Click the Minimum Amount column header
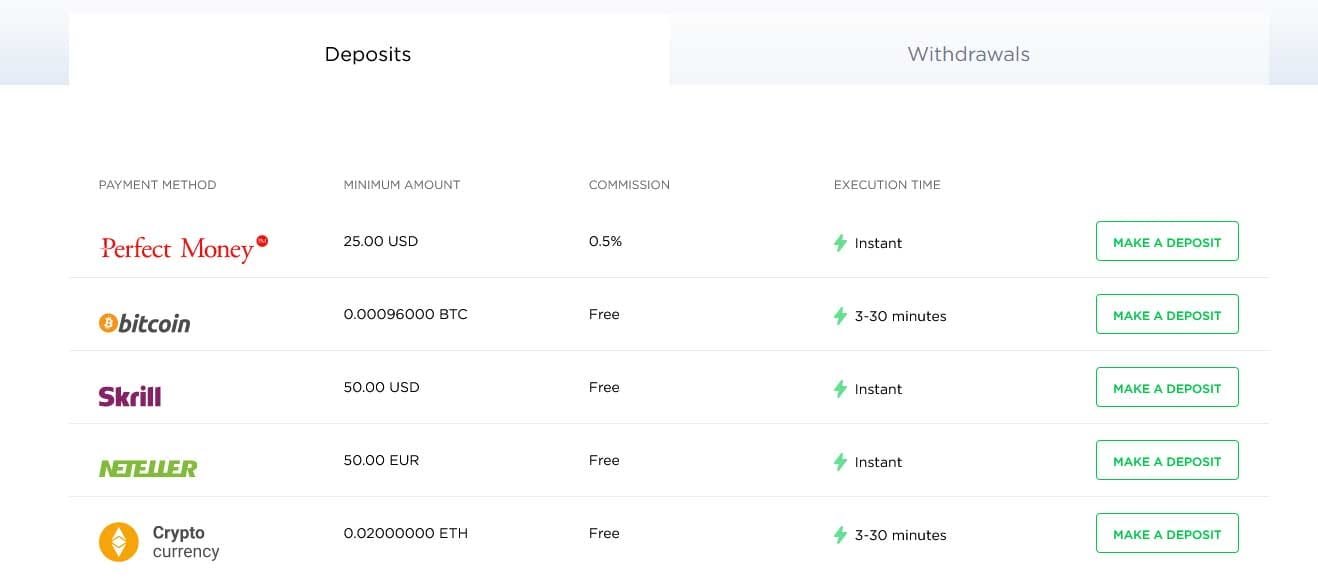This screenshot has height=582, width=1318. coord(402,185)
